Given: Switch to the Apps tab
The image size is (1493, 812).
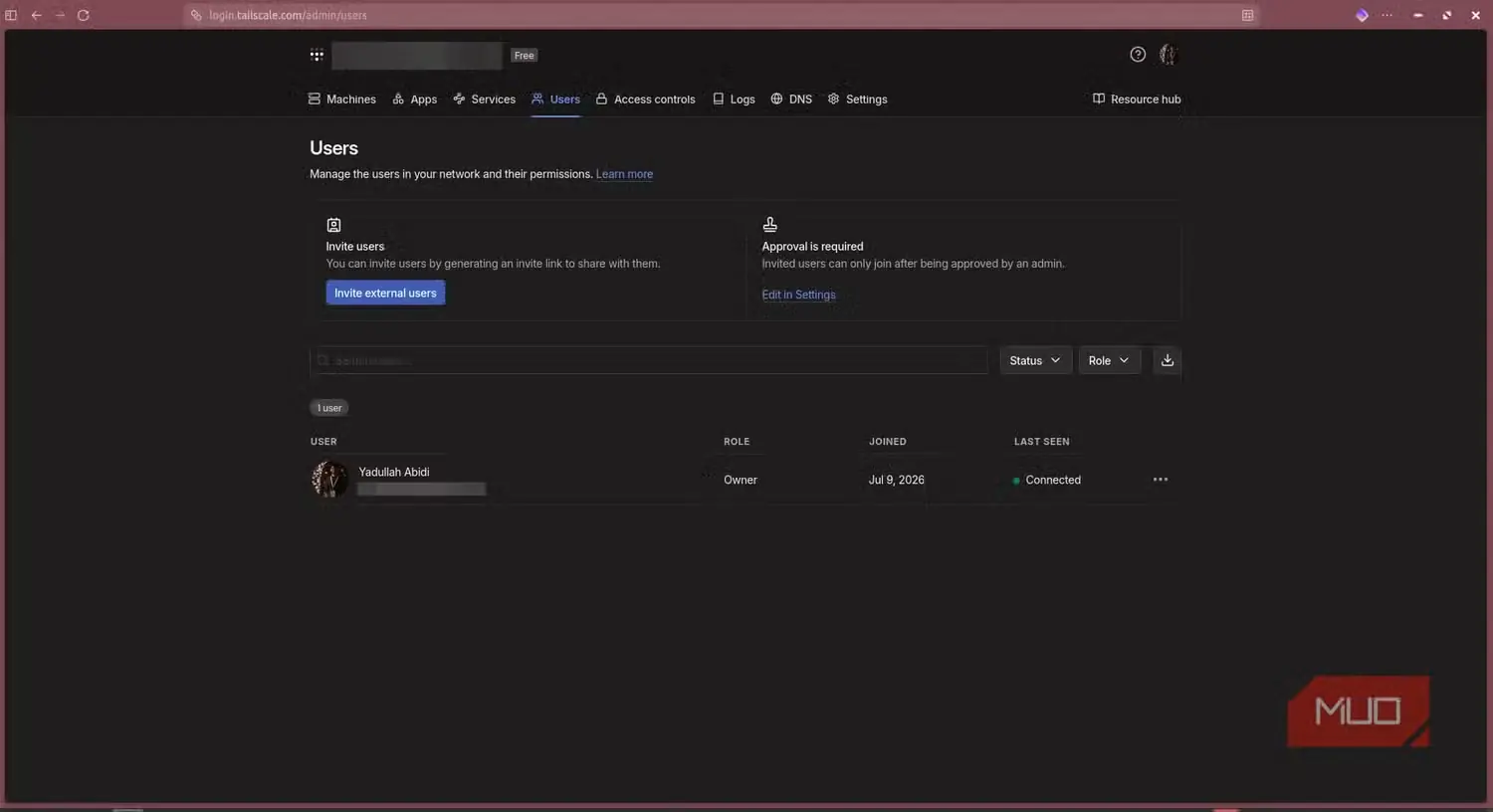Looking at the screenshot, I should (415, 100).
